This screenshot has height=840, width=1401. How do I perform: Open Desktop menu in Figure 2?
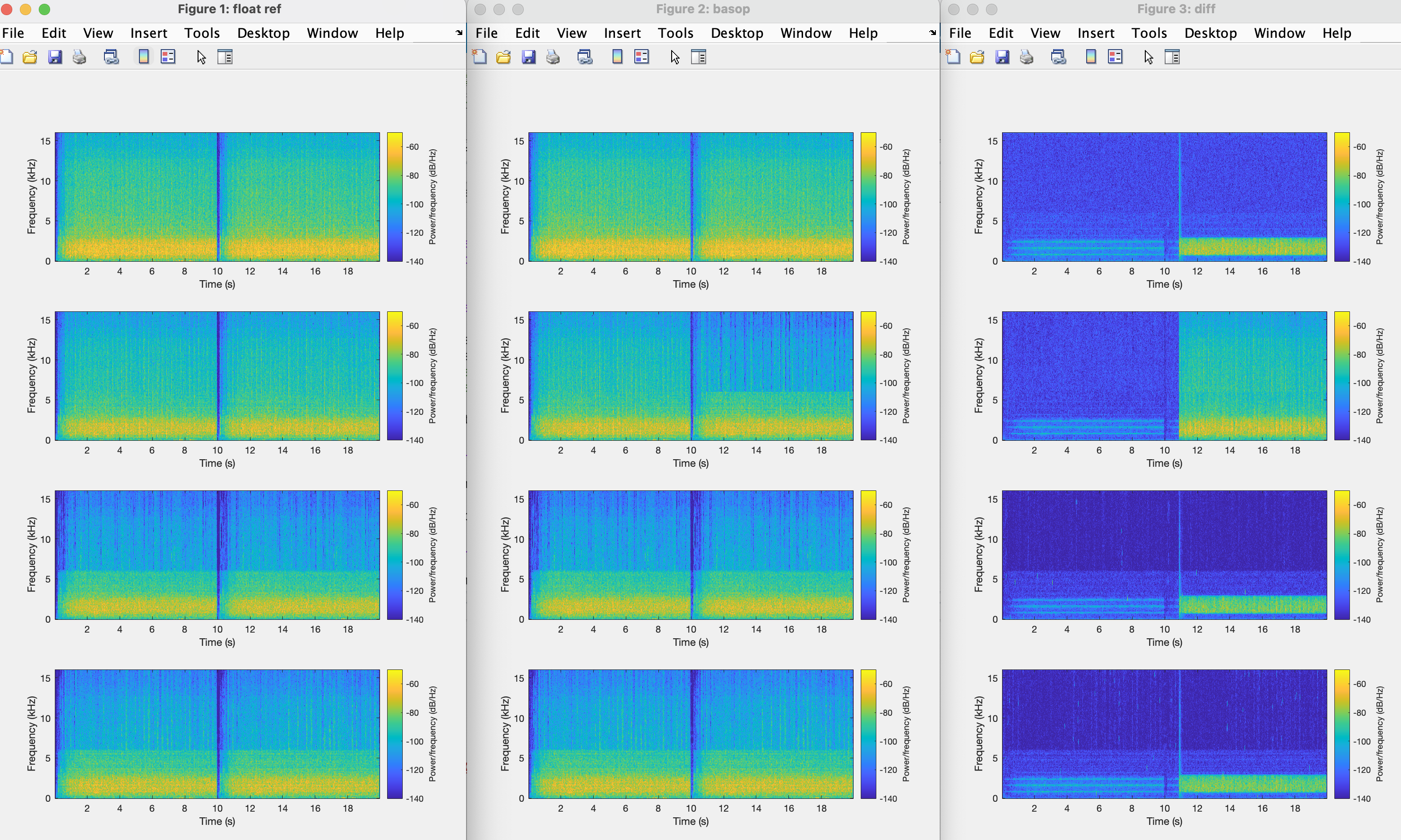(x=736, y=33)
